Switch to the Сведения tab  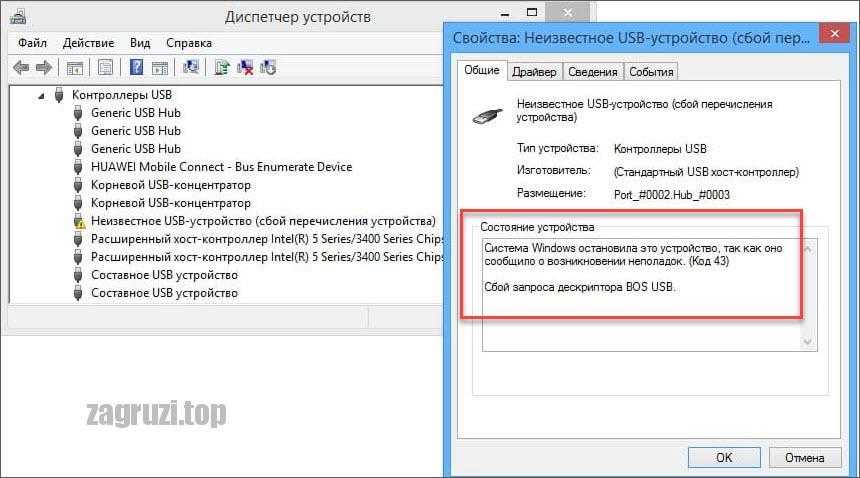point(593,72)
